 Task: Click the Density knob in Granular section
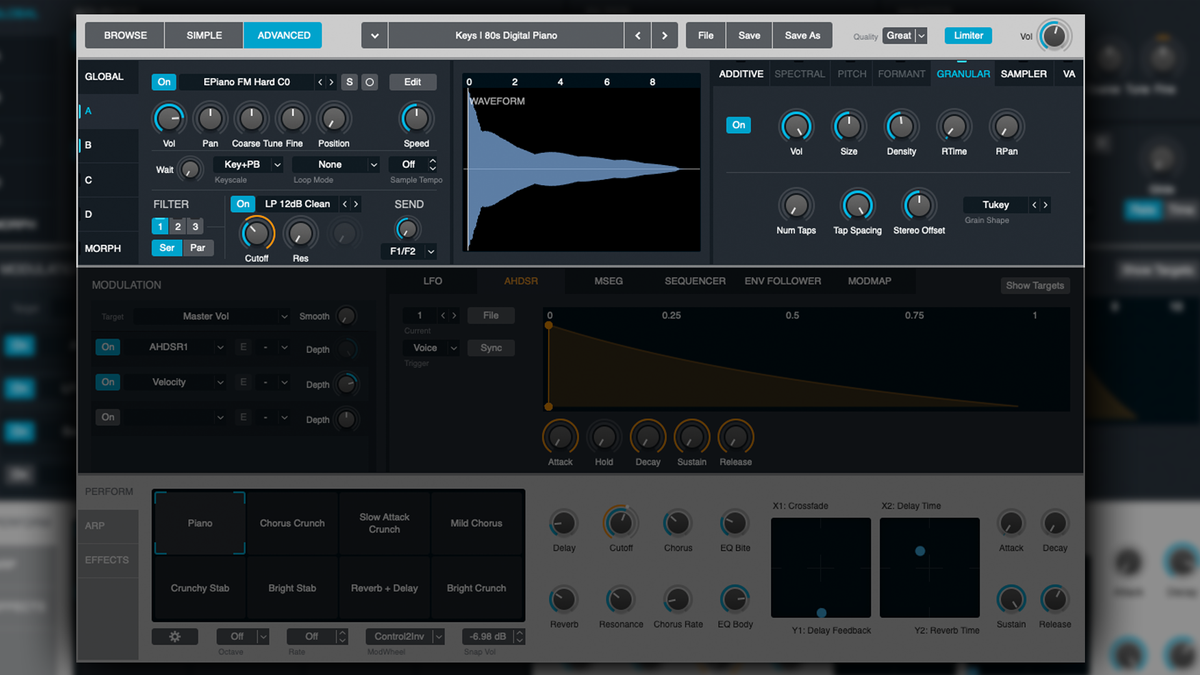click(x=901, y=130)
